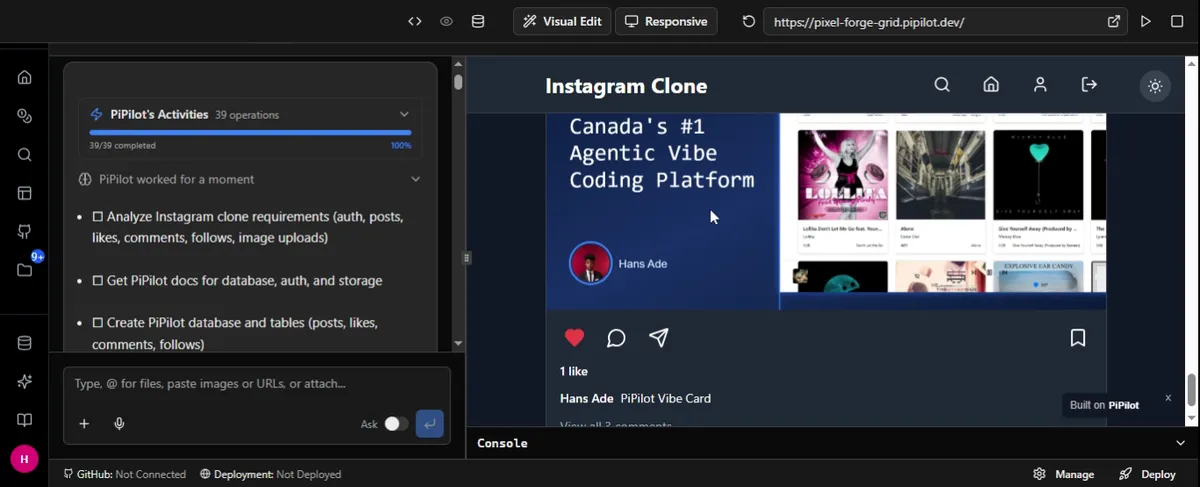Toggle the light/dark theme sun button
Image resolution: width=1200 pixels, height=487 pixels.
[x=1155, y=86]
